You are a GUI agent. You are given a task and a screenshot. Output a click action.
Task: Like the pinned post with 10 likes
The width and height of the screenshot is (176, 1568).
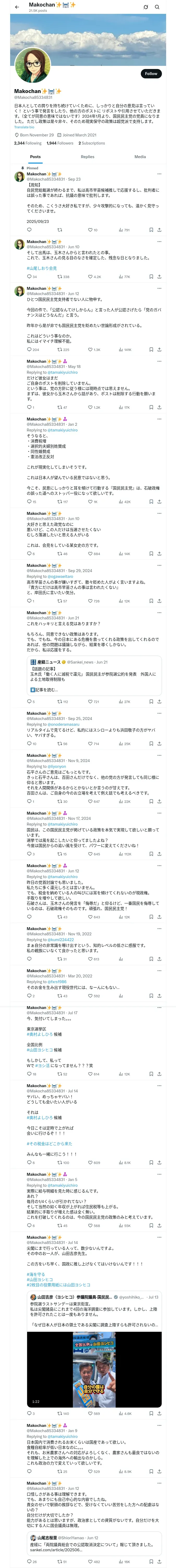93,230
